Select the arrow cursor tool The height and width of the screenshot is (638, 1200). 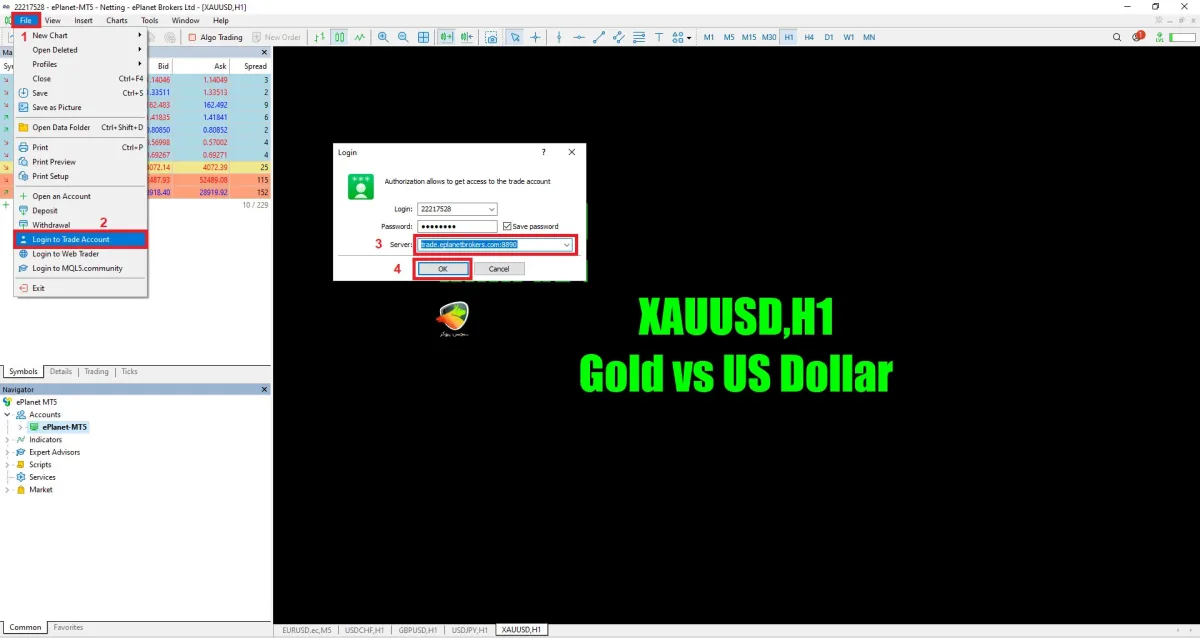point(515,37)
